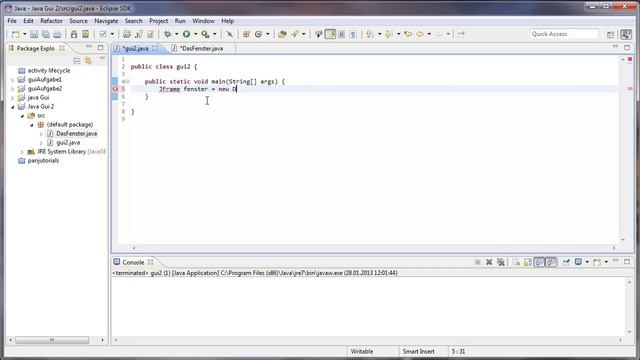The height and width of the screenshot is (360, 640).
Task: Click the Smart Insert status field
Action: [418, 351]
